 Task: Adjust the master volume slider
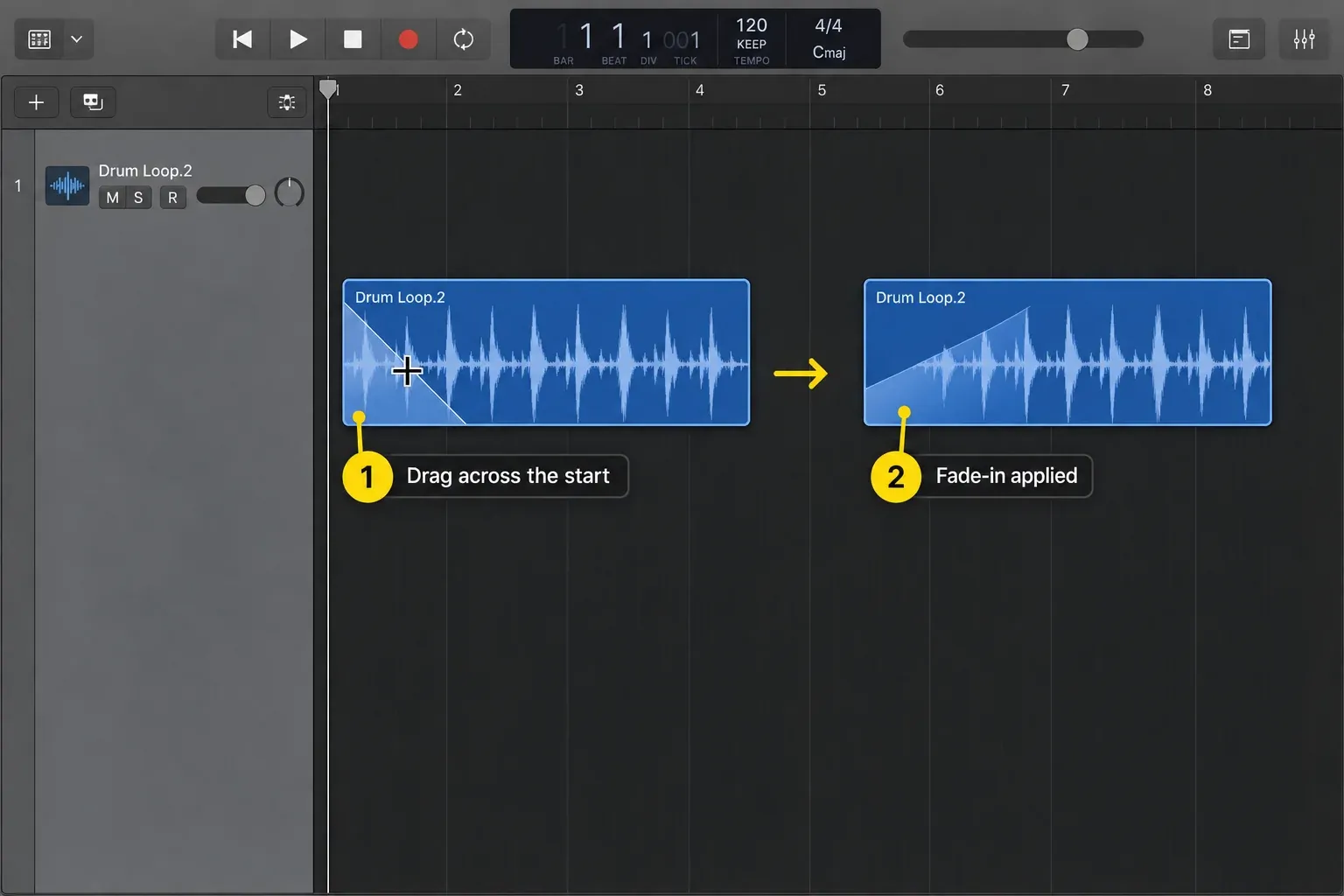tap(1023, 39)
